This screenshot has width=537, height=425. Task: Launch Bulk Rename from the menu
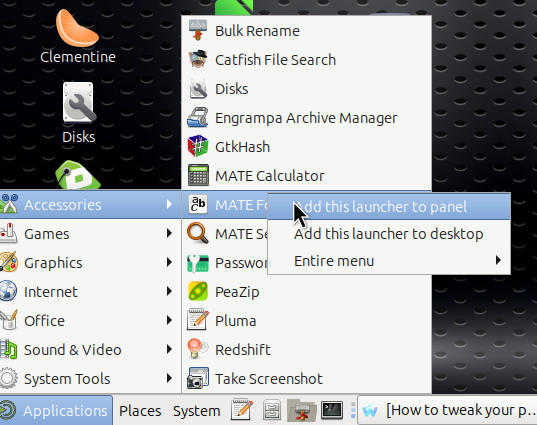click(307, 31)
